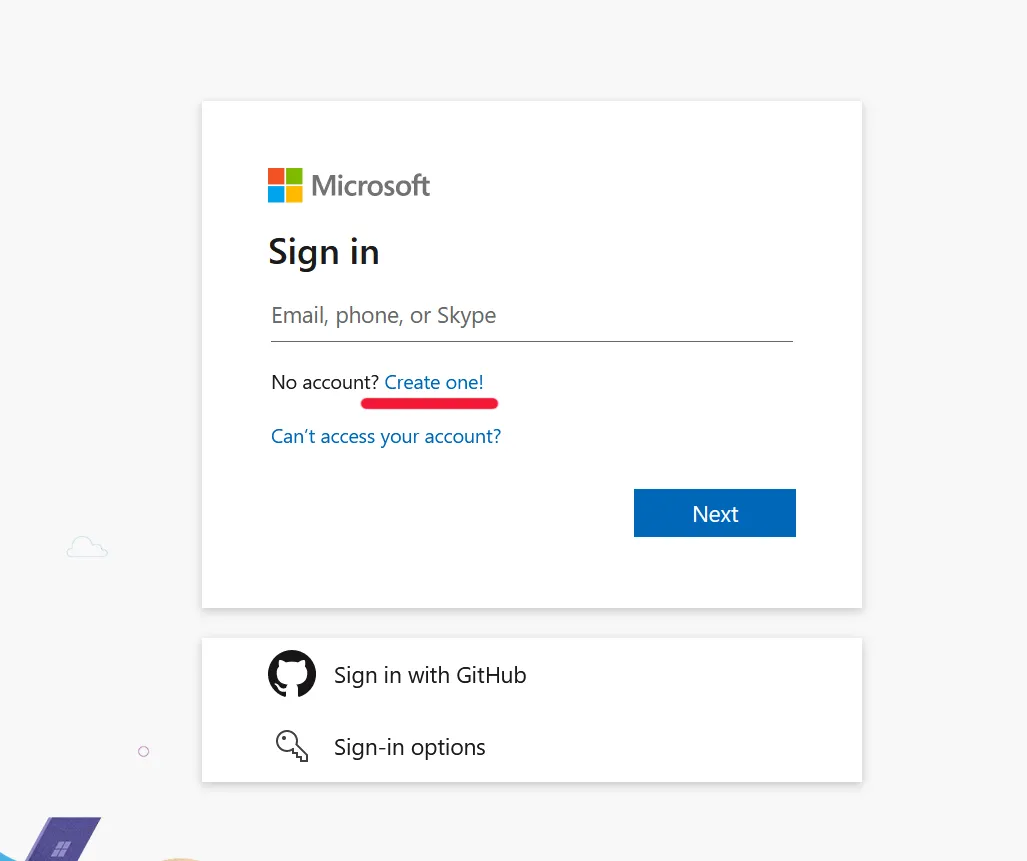Click the small circle decoration near the bottom left
The width and height of the screenshot is (1027, 861).
[143, 751]
